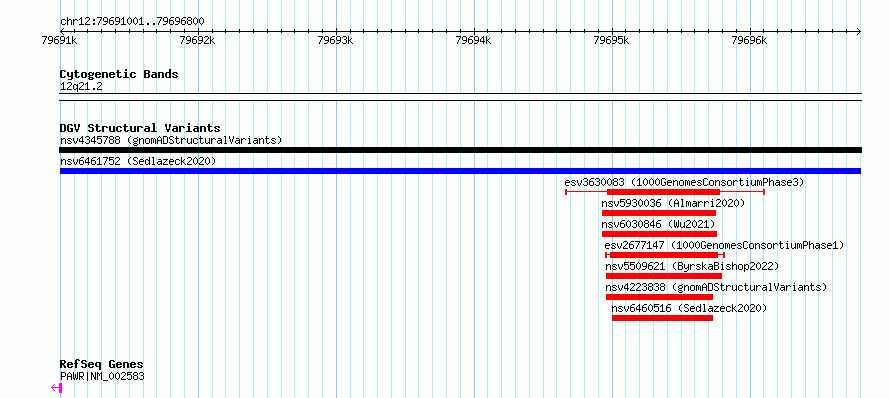Screen dimensions: 890x398
Task: Click the PAWR|NM_002583 gene label
Action: 102,376
